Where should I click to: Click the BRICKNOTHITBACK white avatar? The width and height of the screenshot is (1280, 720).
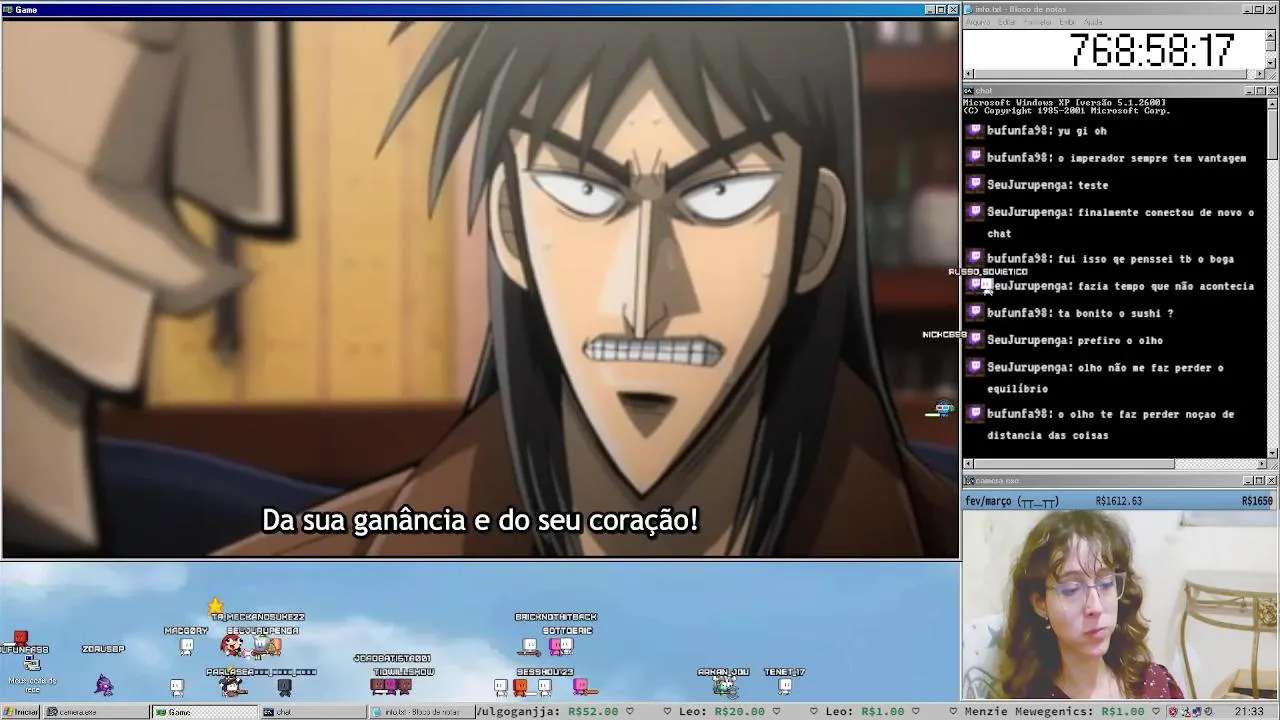(x=530, y=647)
